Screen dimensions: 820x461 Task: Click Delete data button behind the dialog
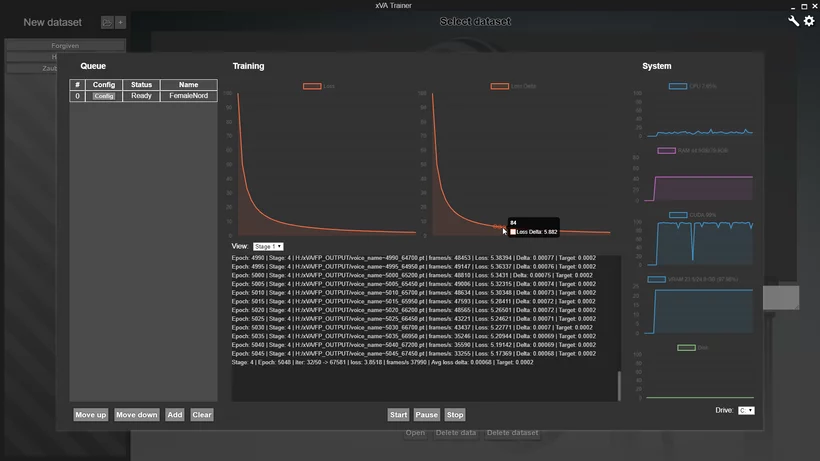click(456, 433)
